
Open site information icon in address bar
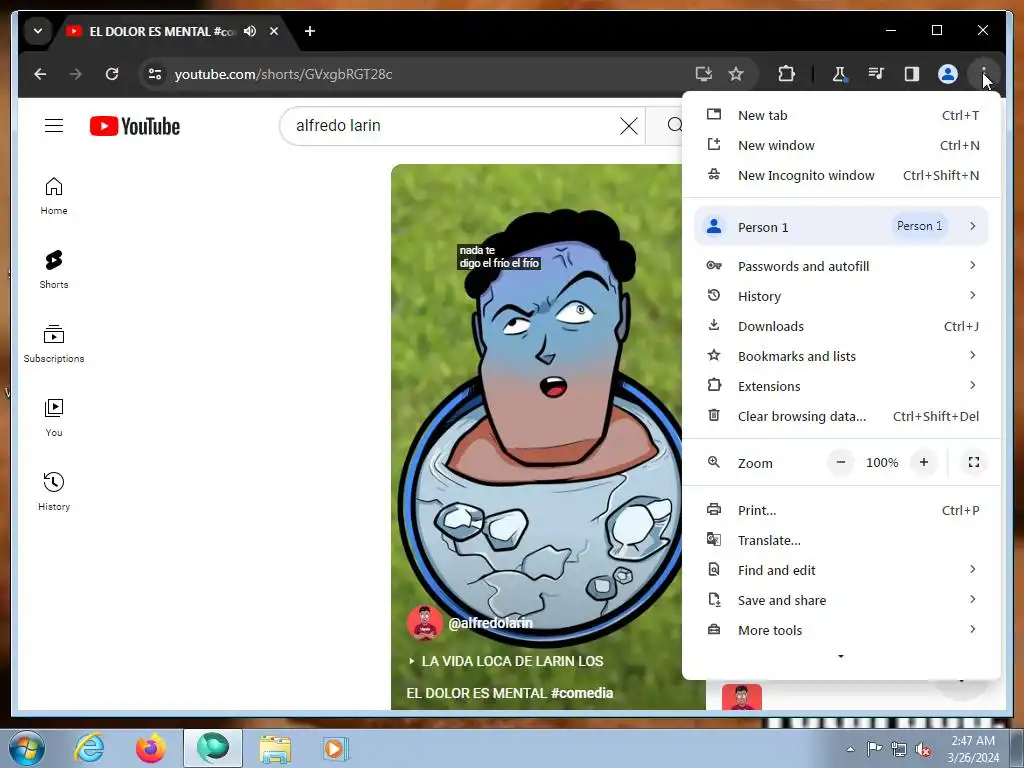tap(155, 74)
